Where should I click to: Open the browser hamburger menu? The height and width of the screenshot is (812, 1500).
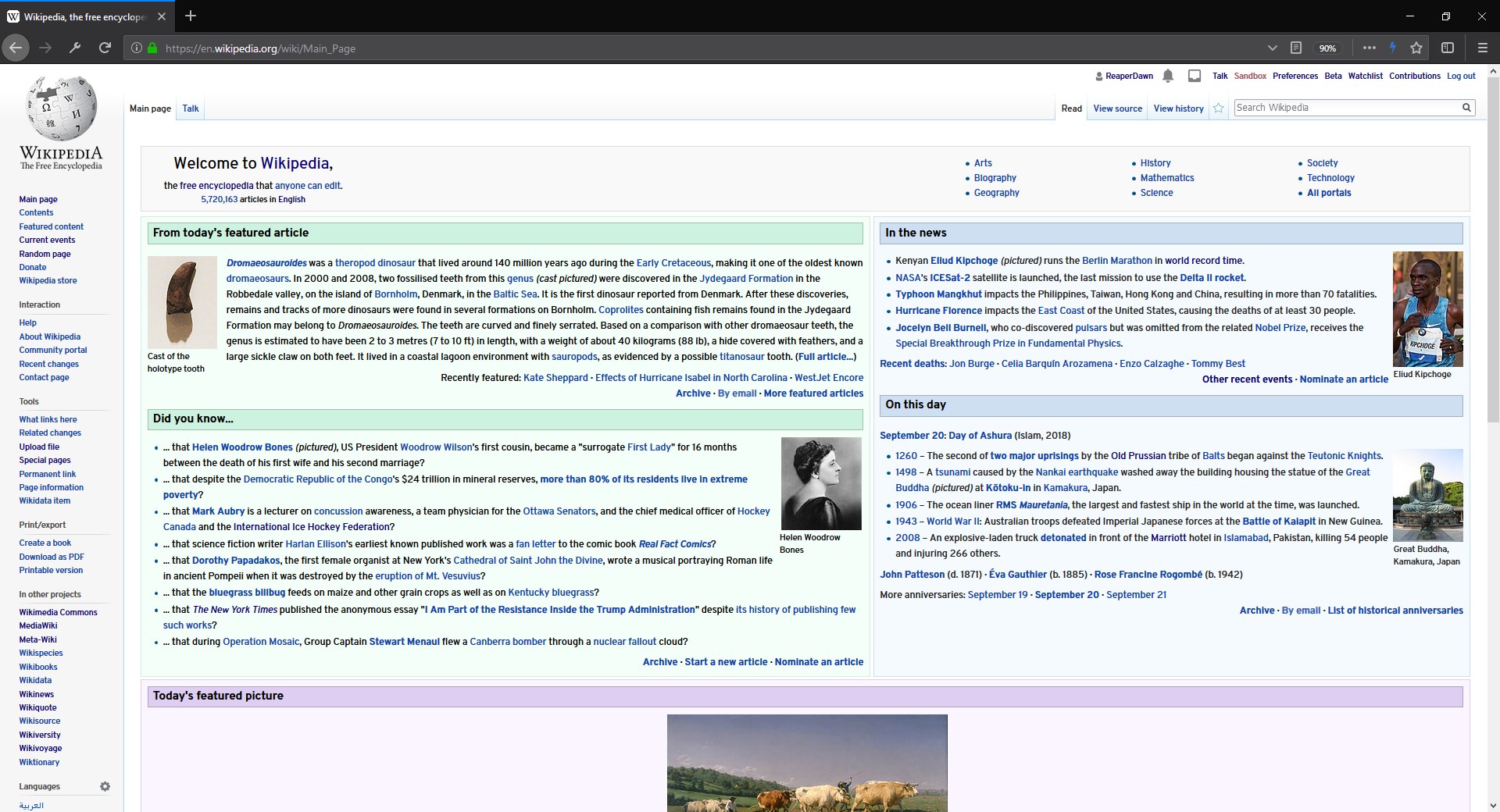pos(1482,48)
